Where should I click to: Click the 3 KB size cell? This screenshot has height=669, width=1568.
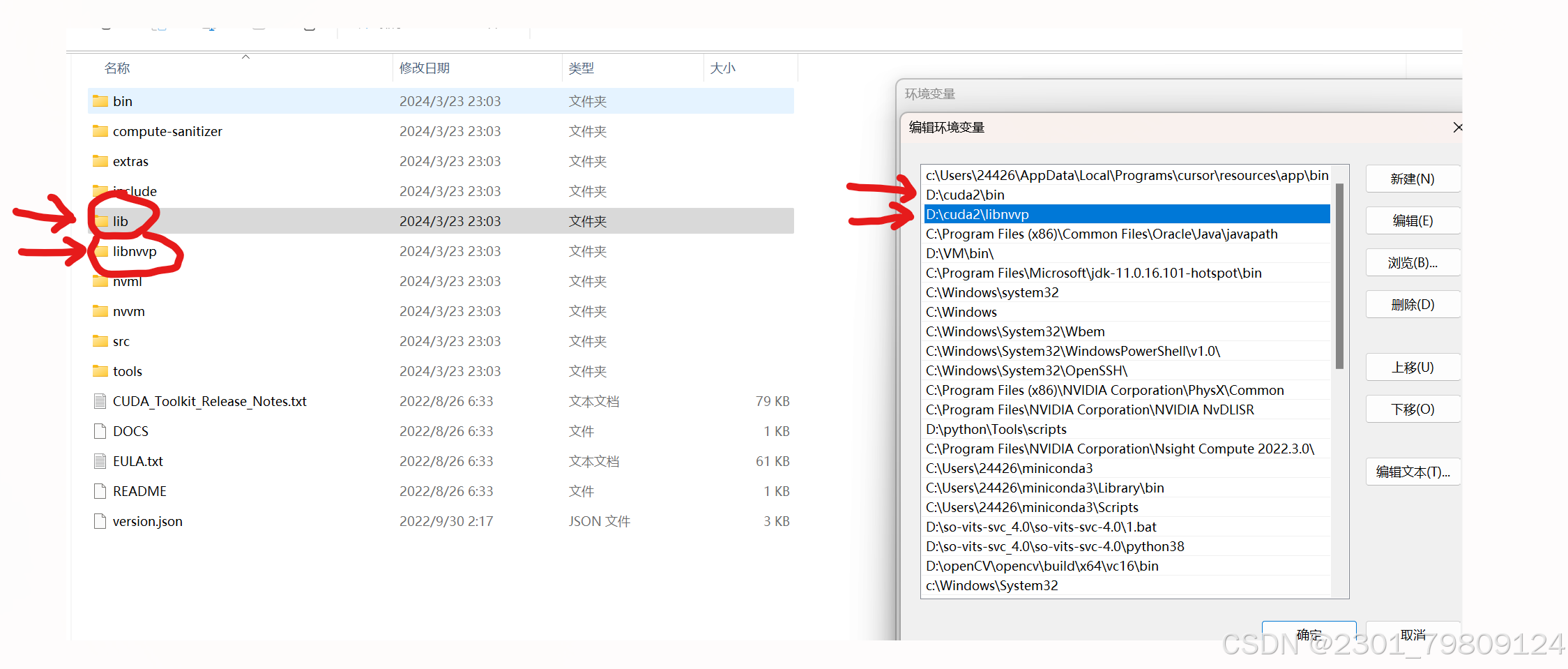(776, 521)
